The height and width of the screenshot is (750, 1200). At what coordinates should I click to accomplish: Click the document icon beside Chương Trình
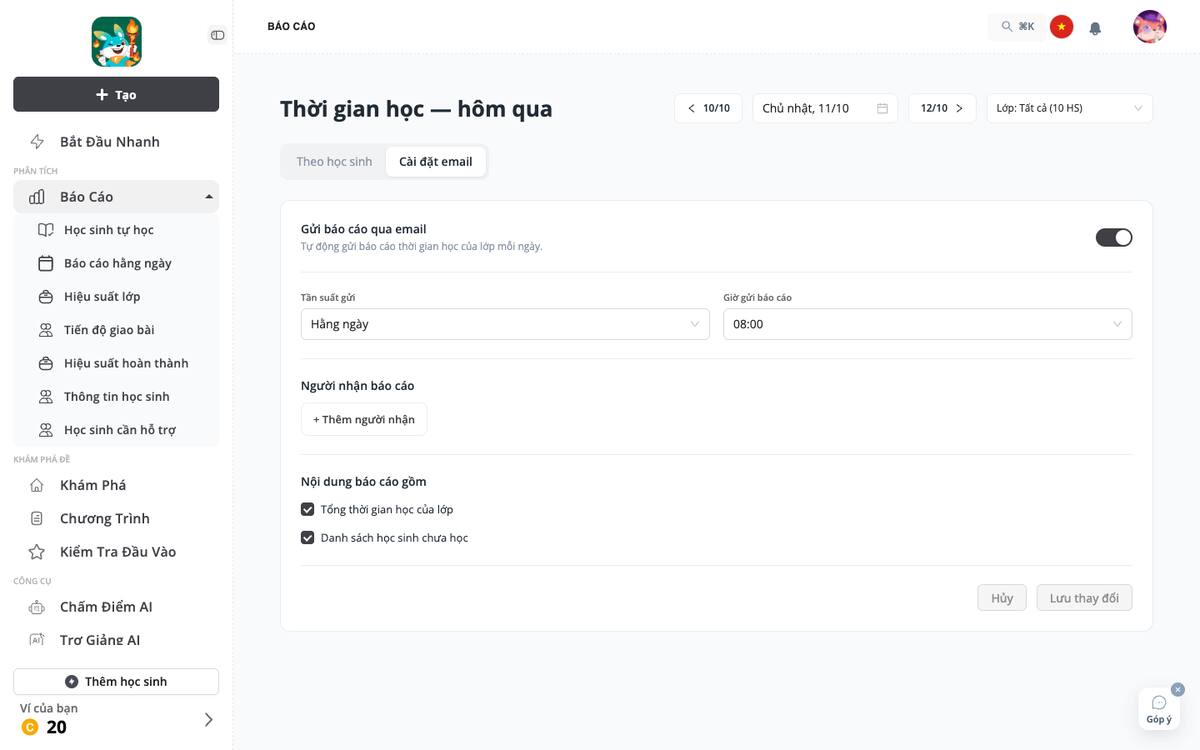(37, 518)
